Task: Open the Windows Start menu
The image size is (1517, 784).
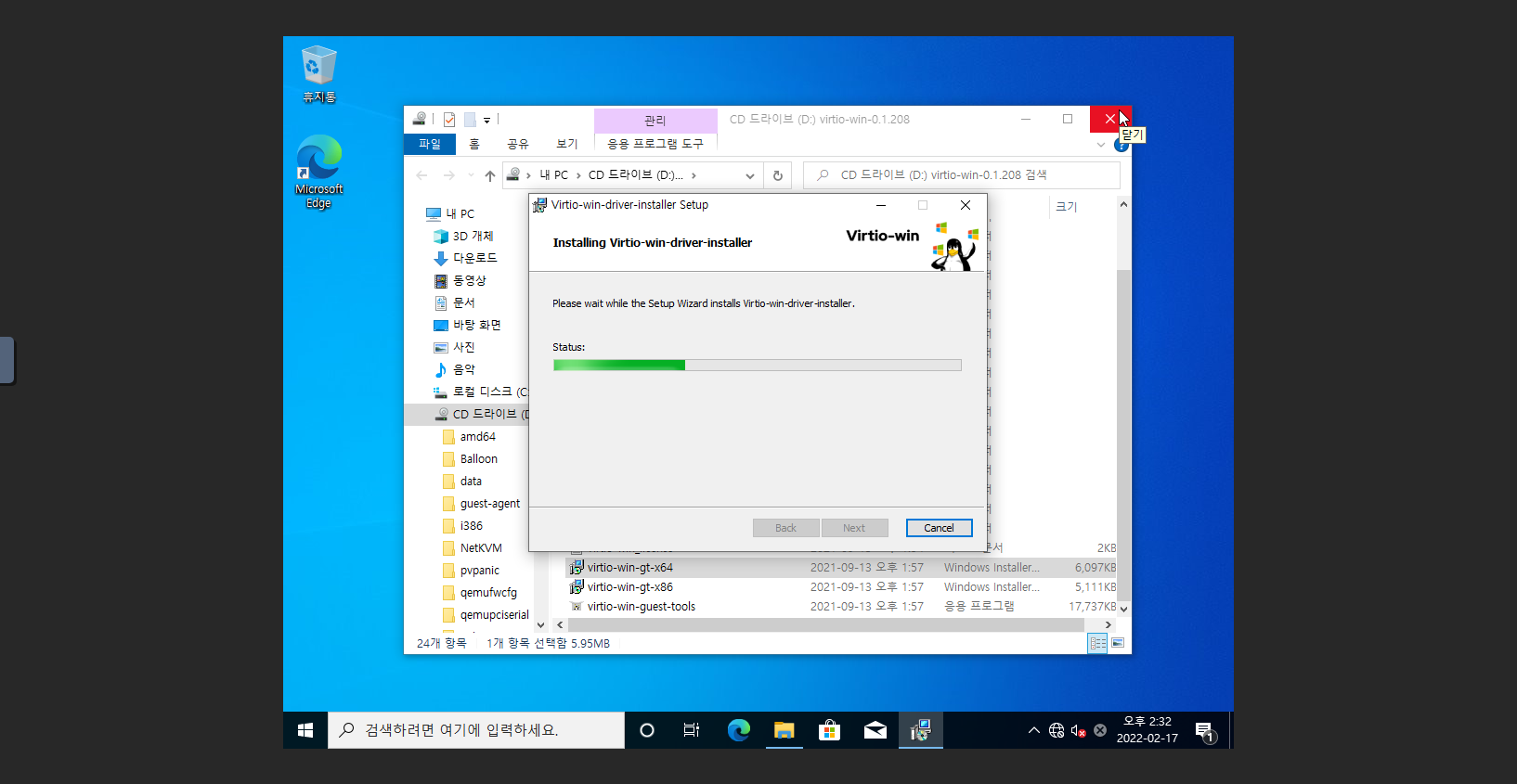Action: point(305,730)
